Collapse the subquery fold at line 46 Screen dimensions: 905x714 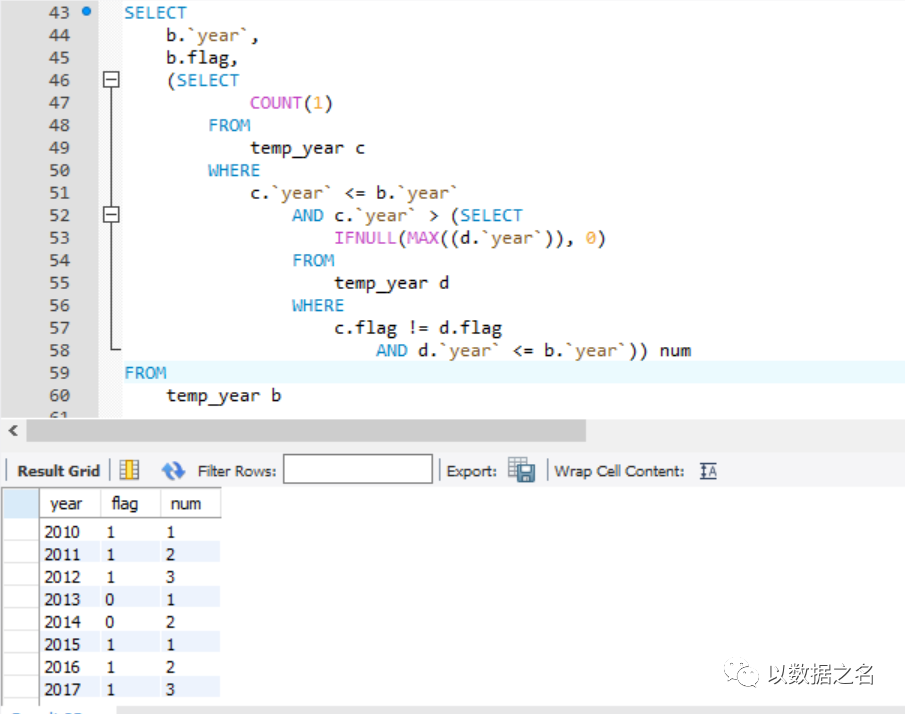pos(111,79)
